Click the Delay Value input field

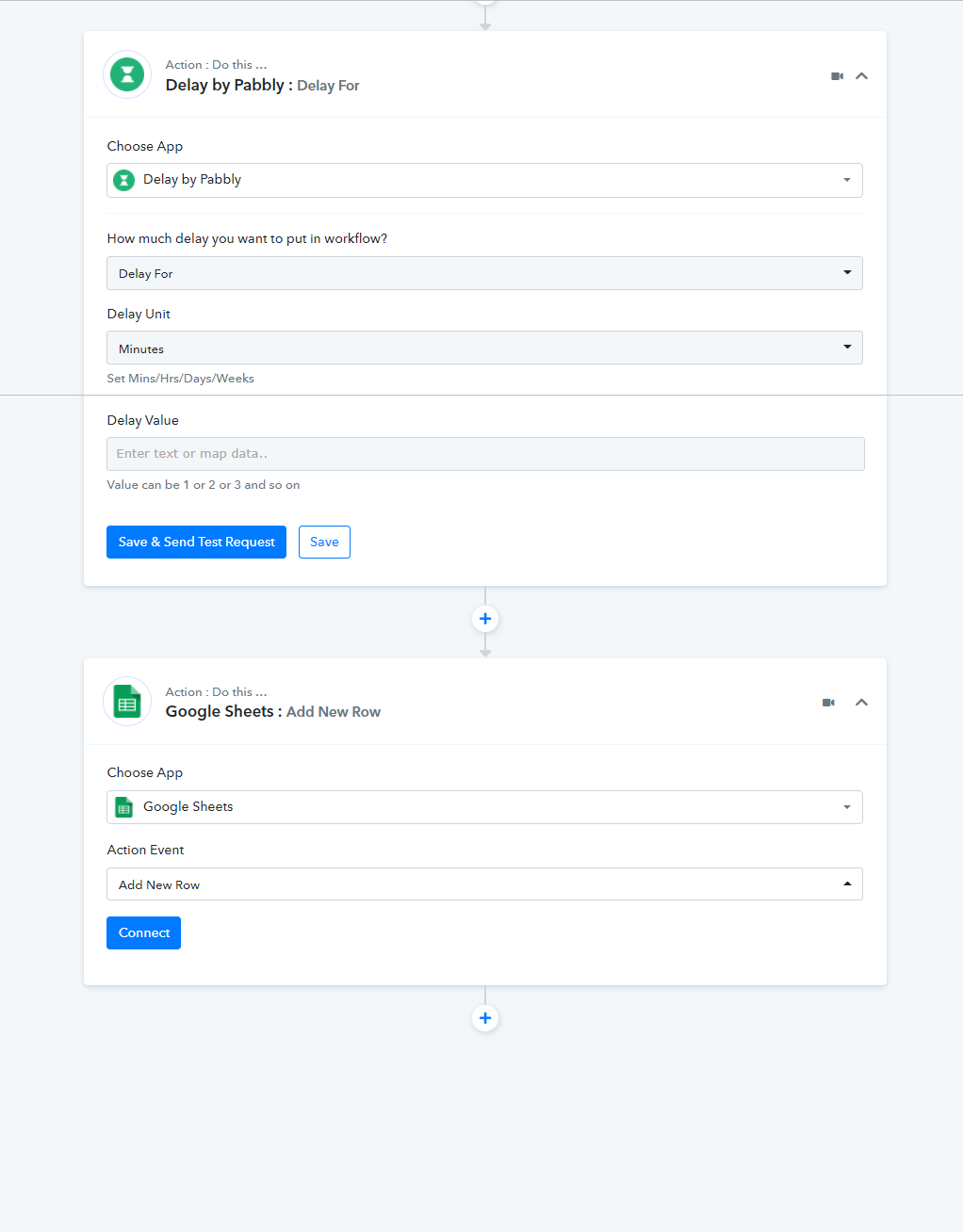click(x=485, y=454)
